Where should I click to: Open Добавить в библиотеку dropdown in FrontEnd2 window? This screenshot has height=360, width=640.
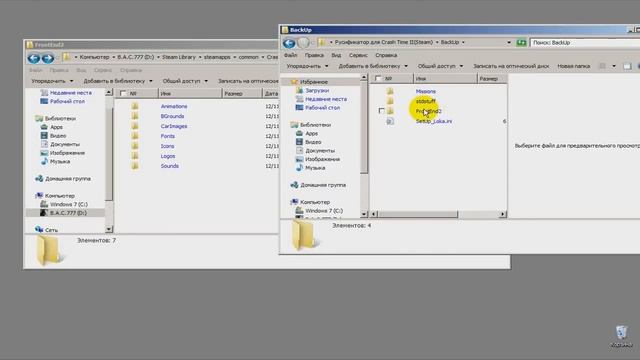(x=118, y=81)
